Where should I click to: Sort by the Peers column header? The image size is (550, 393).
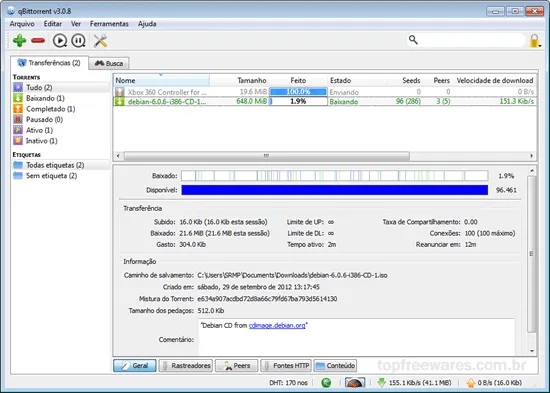click(x=437, y=80)
